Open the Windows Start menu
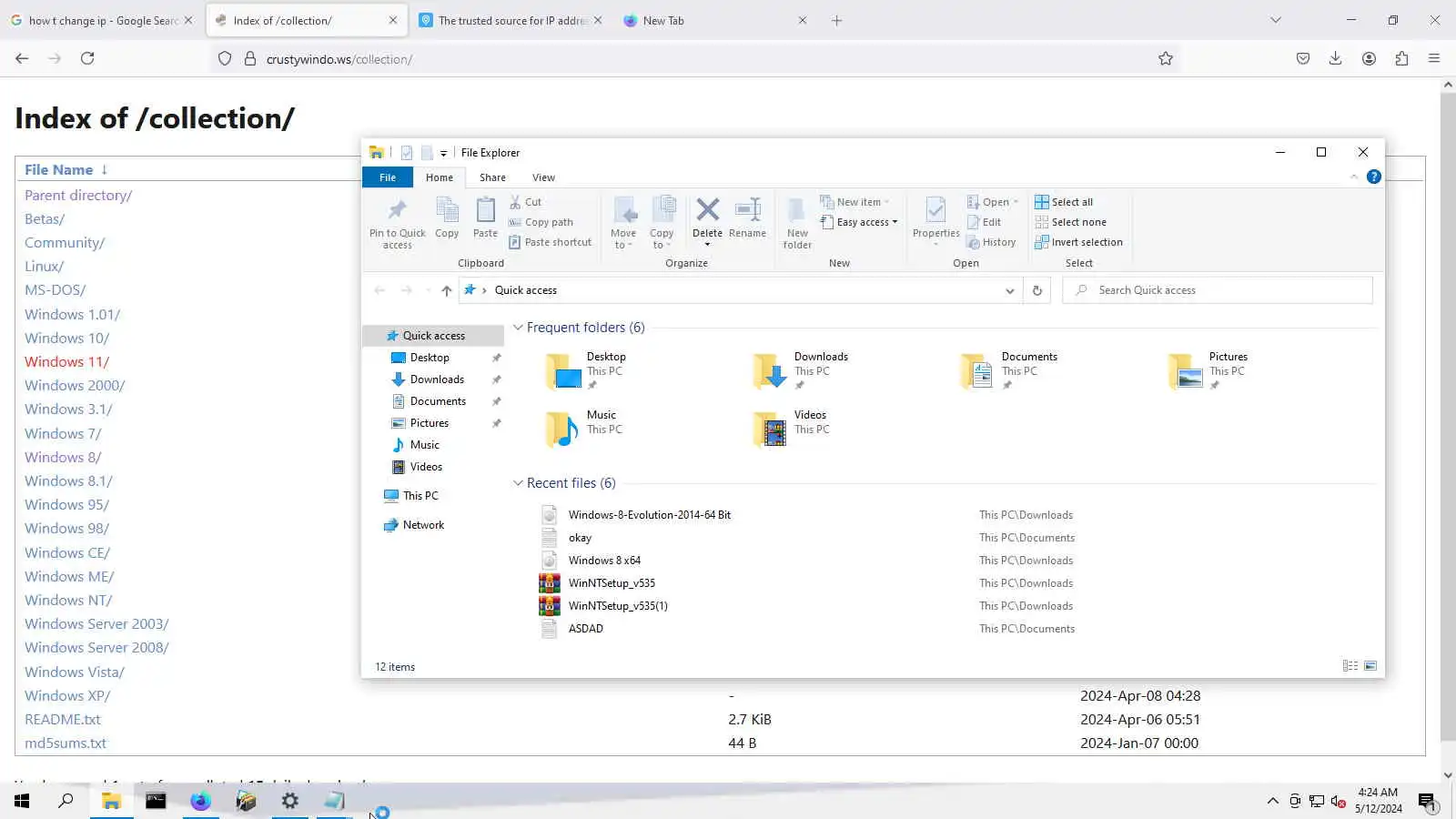Screen dimensions: 1456x819 22,801
